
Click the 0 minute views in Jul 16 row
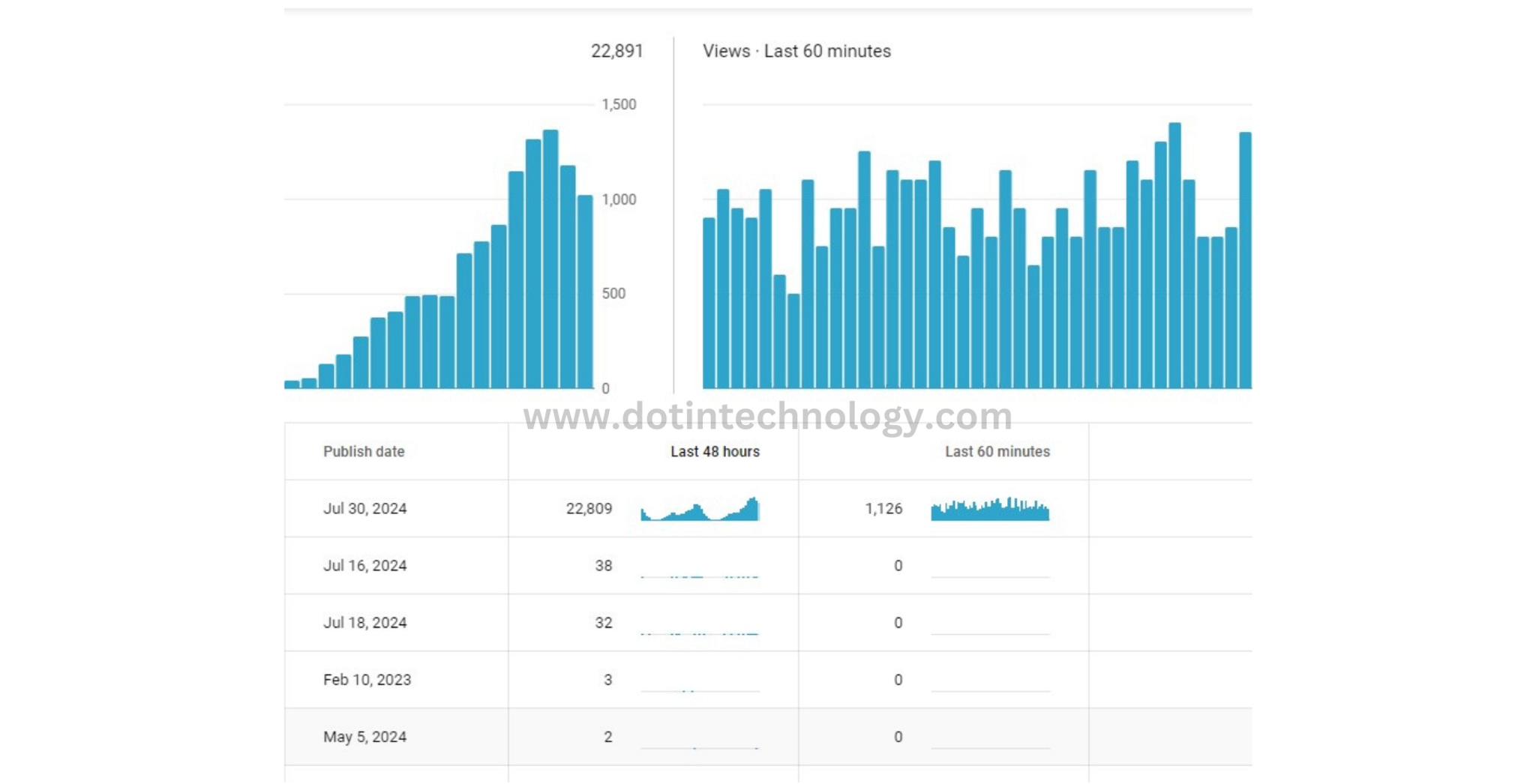pyautogui.click(x=898, y=565)
